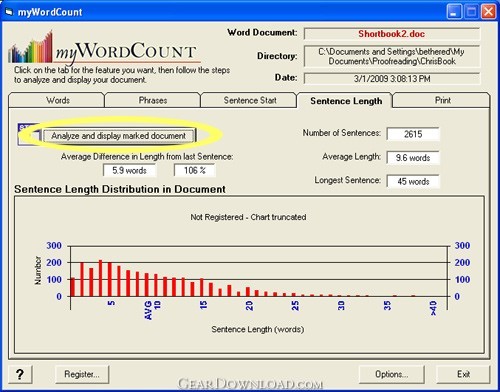The height and width of the screenshot is (392, 500).
Task: Click the Directory path field
Action: tap(392, 56)
